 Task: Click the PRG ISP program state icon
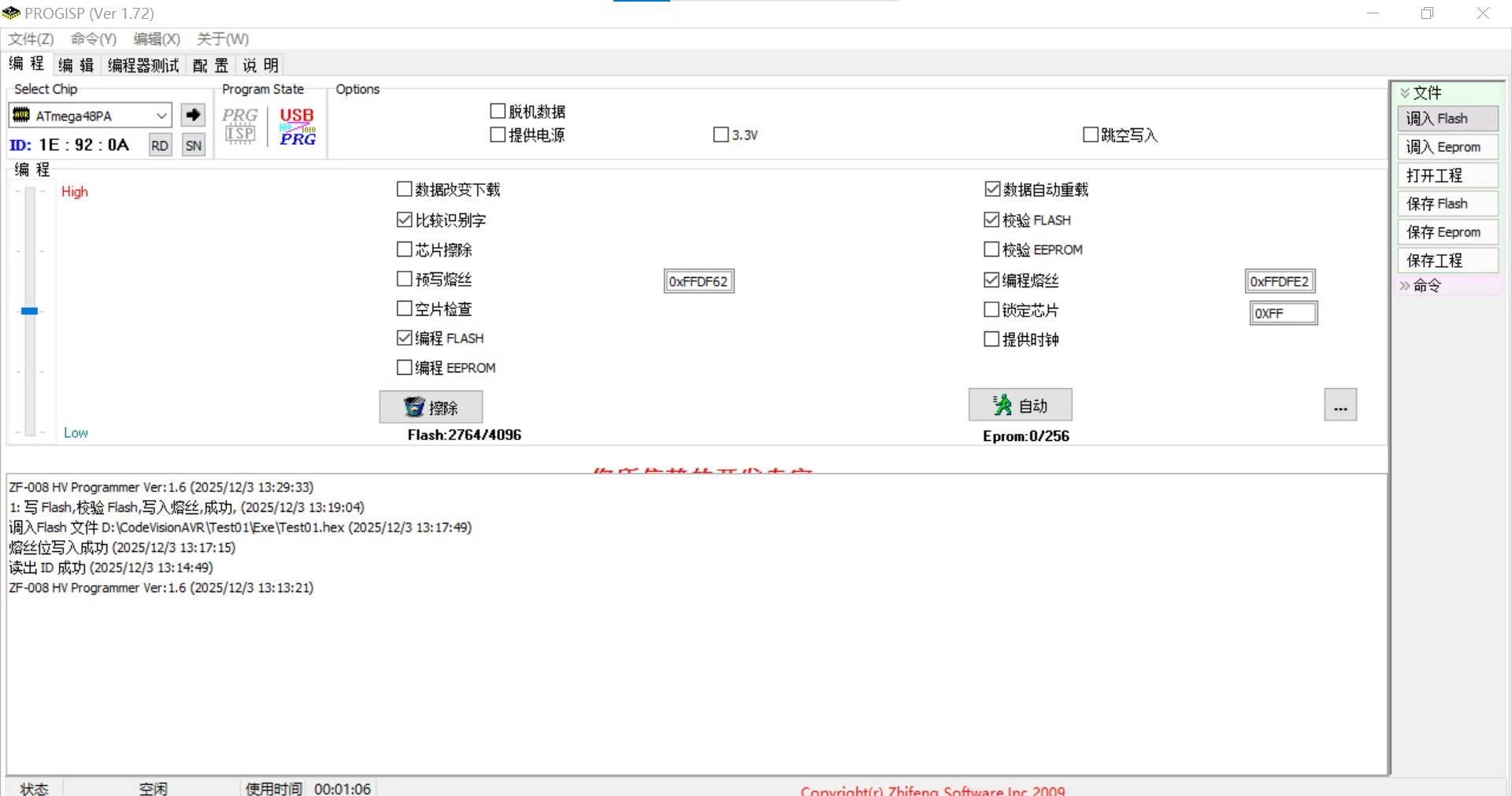click(x=239, y=126)
